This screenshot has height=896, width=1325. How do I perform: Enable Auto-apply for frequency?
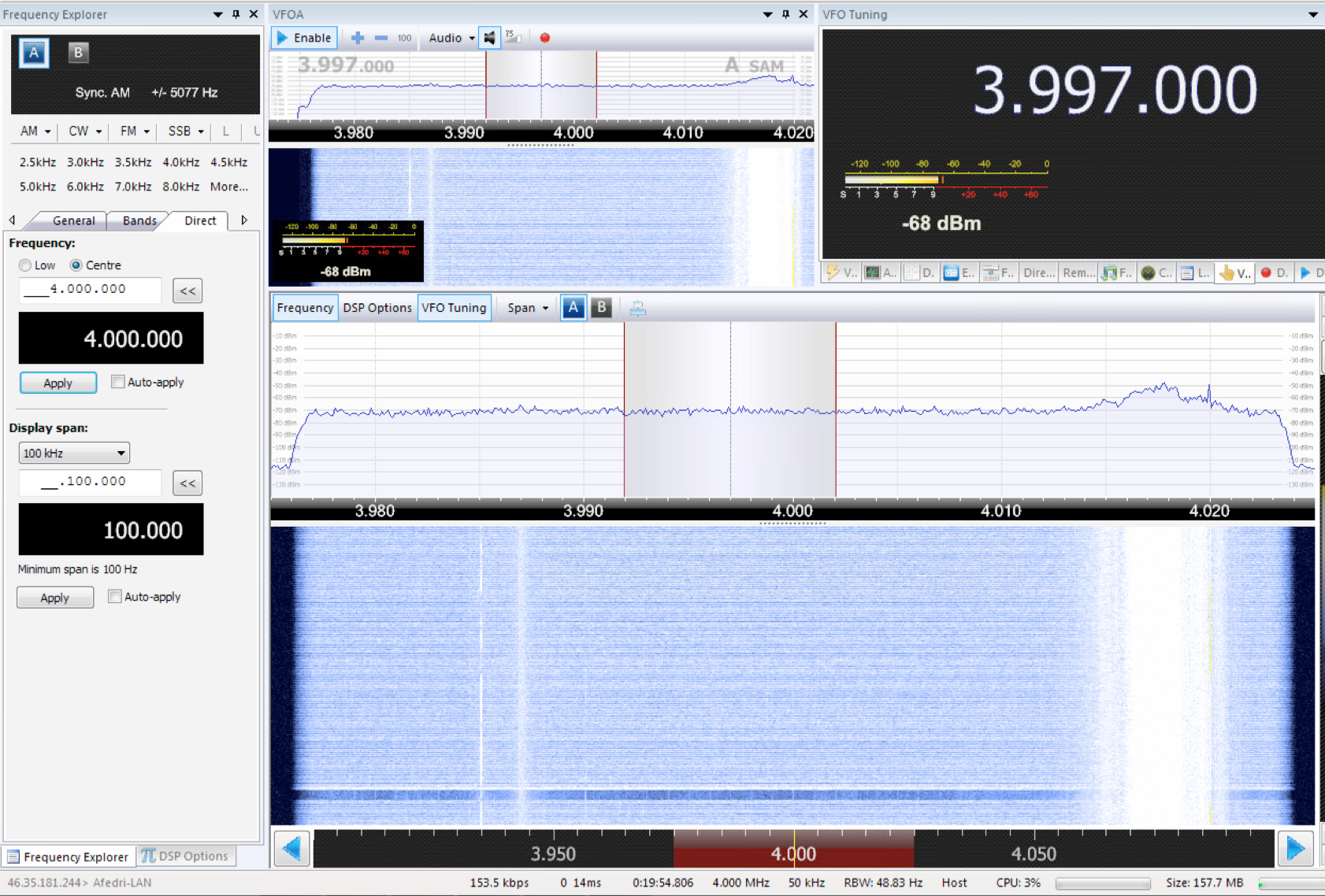point(118,382)
